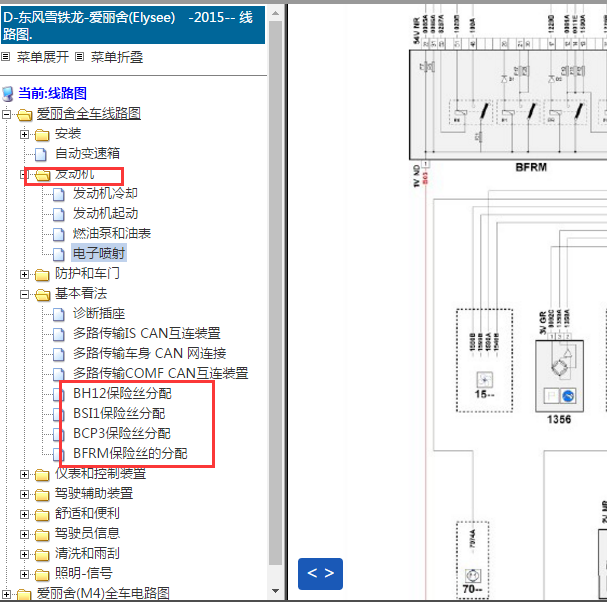Select the 发动机冷却 tree item

pos(105,193)
